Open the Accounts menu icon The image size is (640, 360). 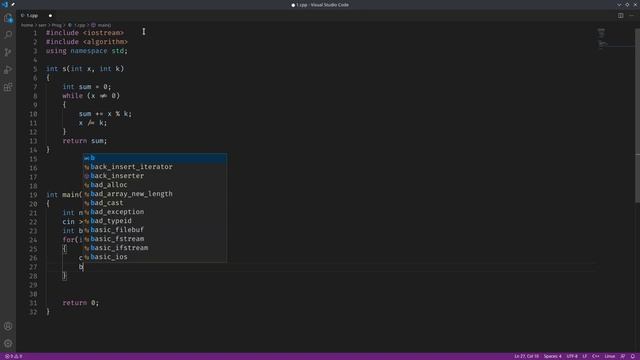(x=8, y=326)
